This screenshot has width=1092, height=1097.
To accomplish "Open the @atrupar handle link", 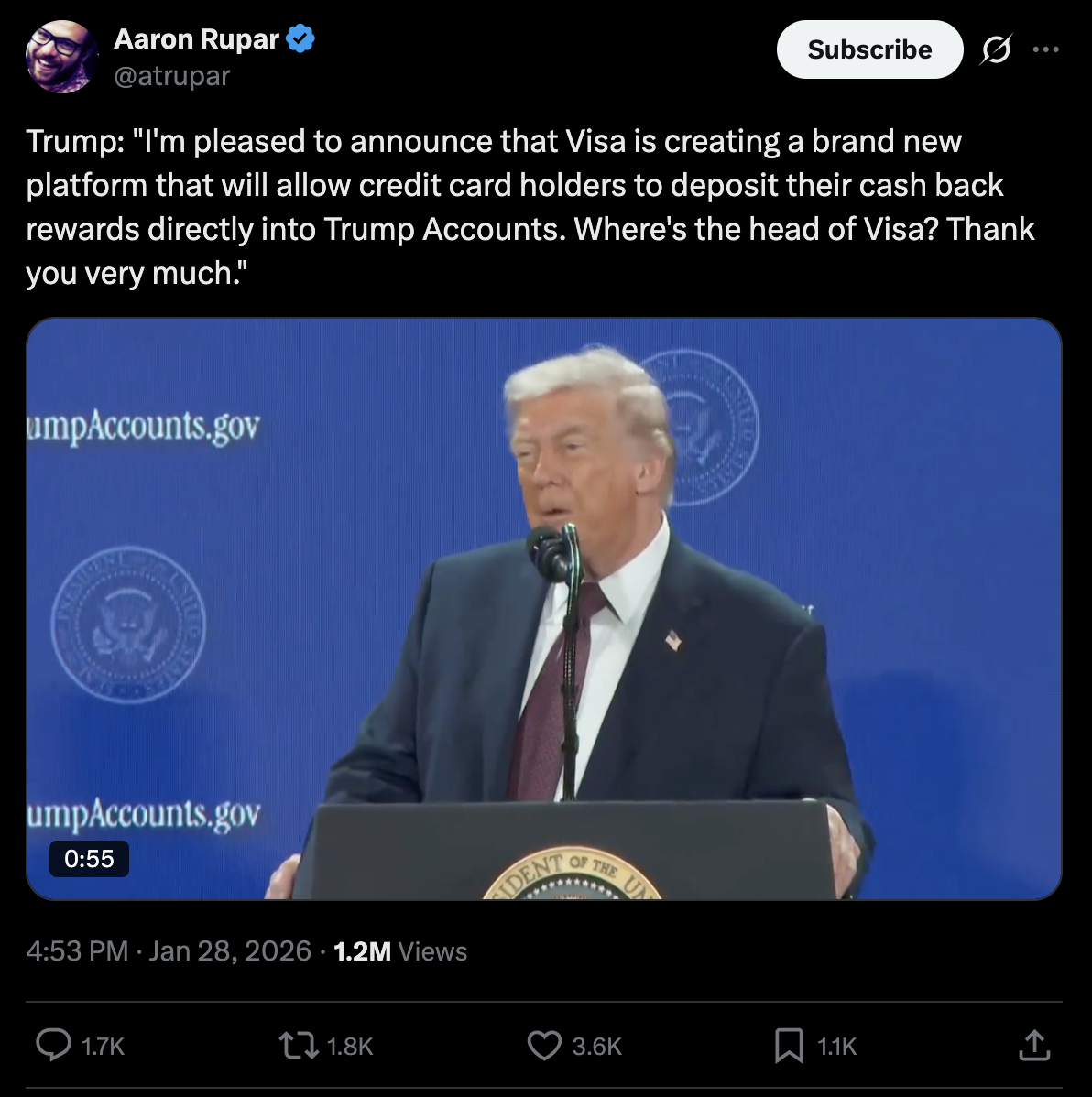I will tap(171, 76).
